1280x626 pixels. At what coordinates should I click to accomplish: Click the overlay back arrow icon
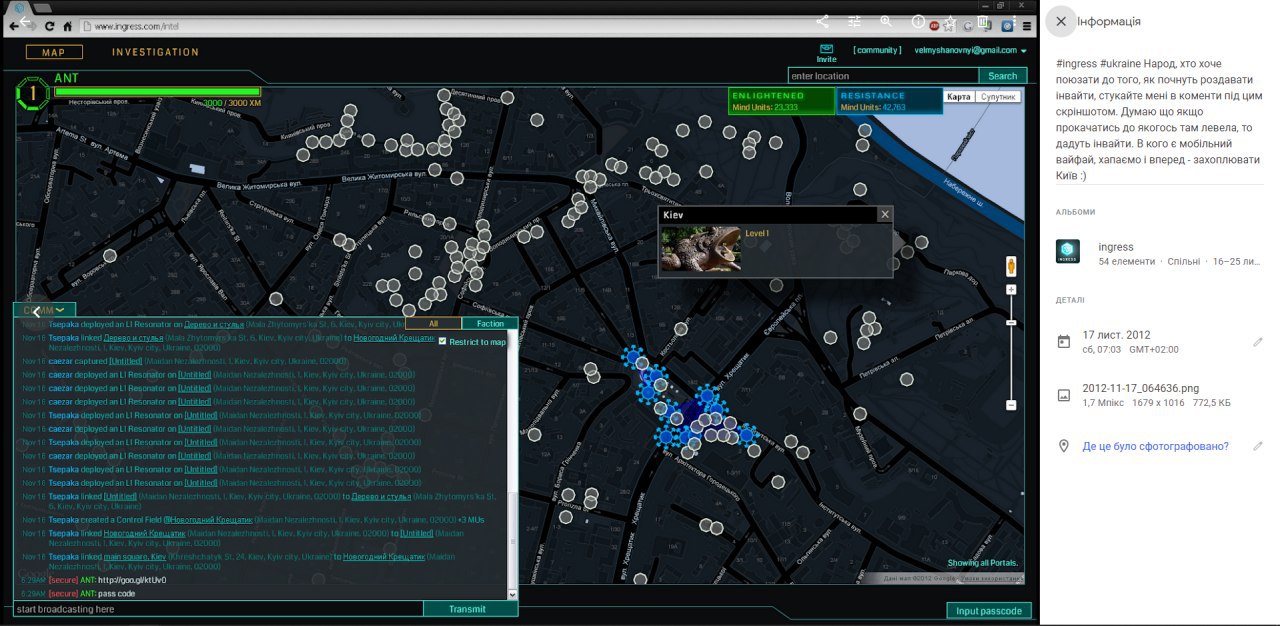[x=27, y=21]
